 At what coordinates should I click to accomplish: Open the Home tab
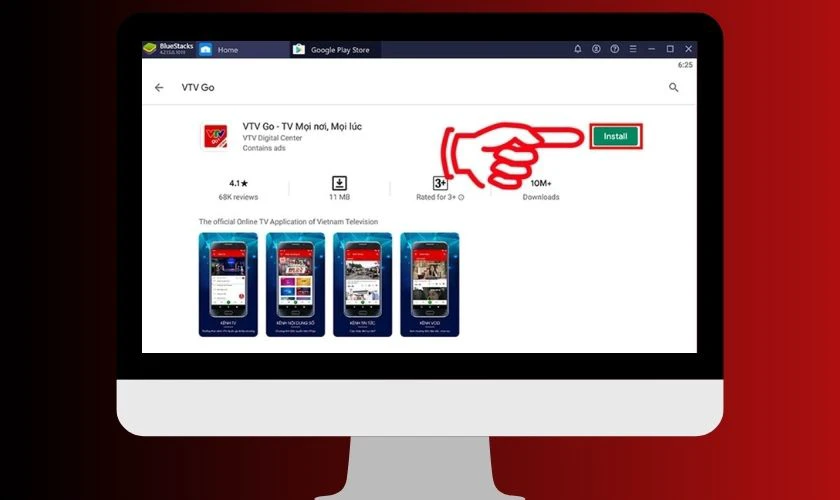click(243, 49)
